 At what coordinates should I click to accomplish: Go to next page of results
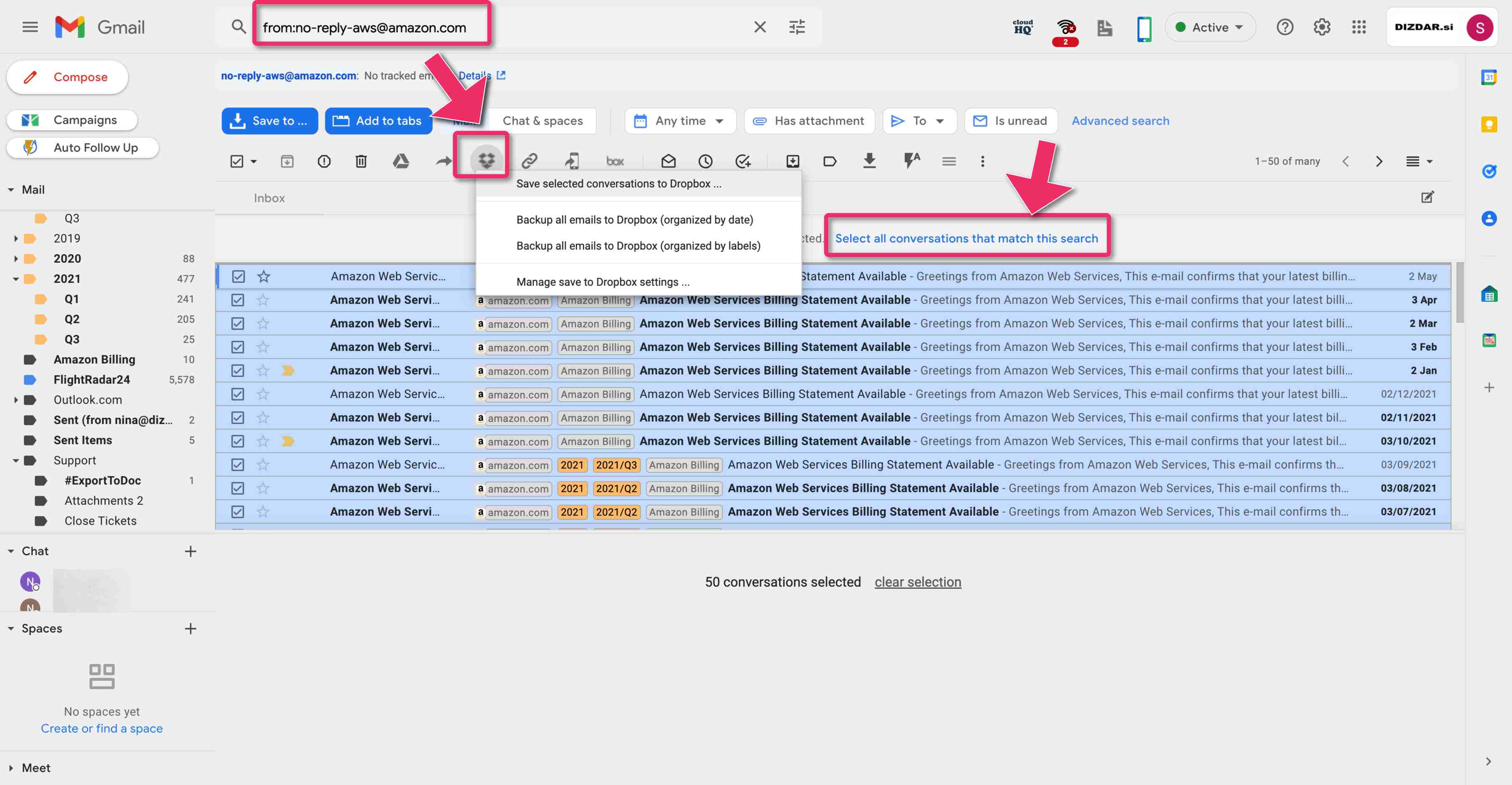coord(1379,161)
